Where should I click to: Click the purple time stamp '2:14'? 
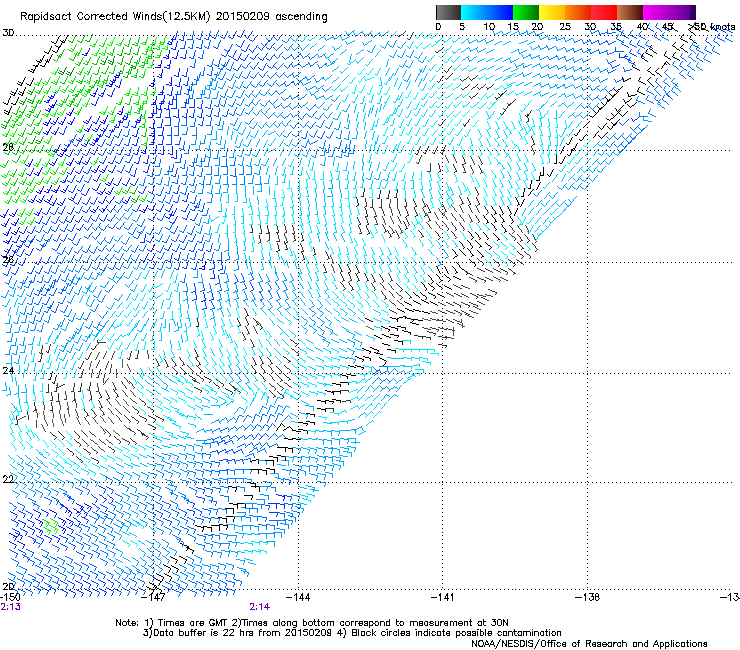click(260, 607)
